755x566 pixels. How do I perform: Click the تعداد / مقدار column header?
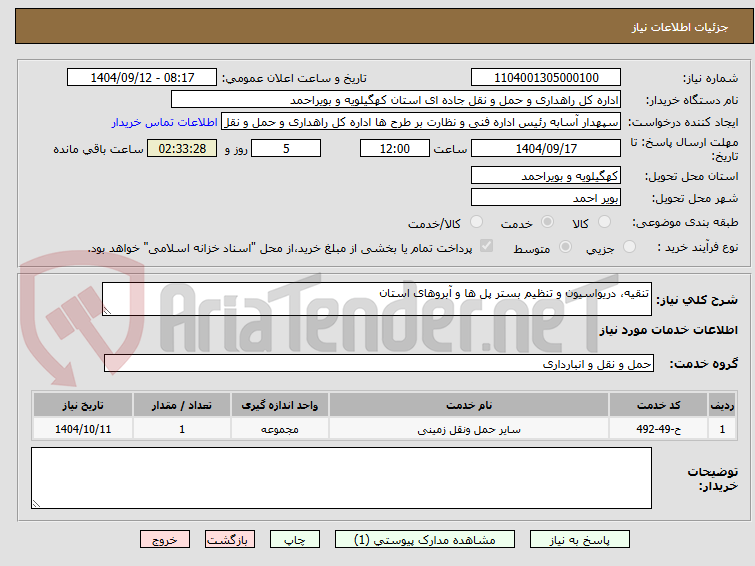182,405
